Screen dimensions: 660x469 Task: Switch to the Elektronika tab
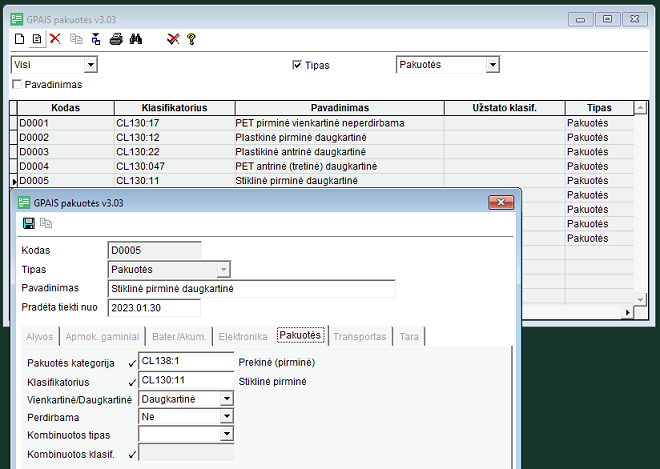coord(243,336)
